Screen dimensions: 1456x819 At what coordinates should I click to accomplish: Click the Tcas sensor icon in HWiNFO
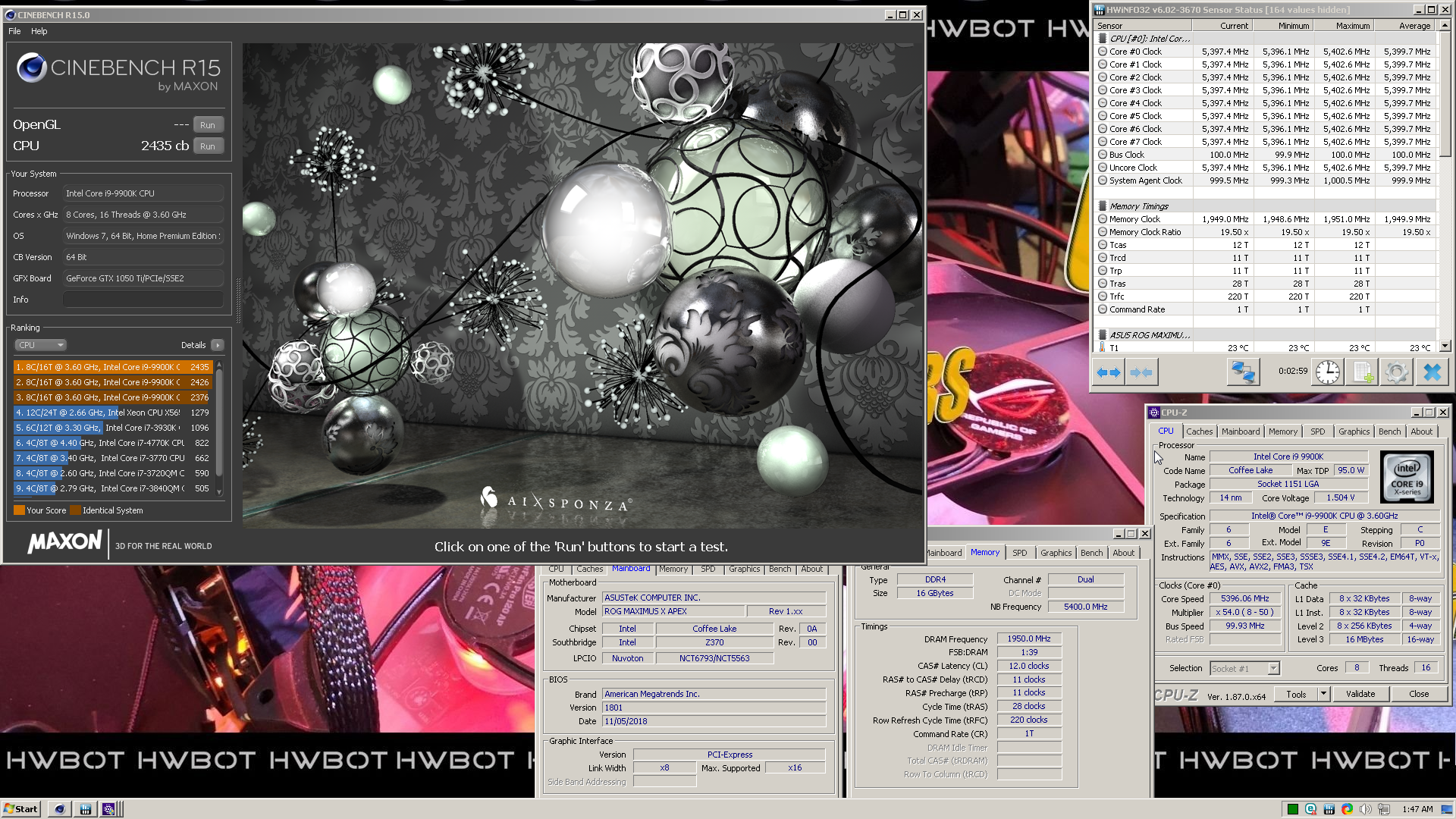pyautogui.click(x=1103, y=245)
